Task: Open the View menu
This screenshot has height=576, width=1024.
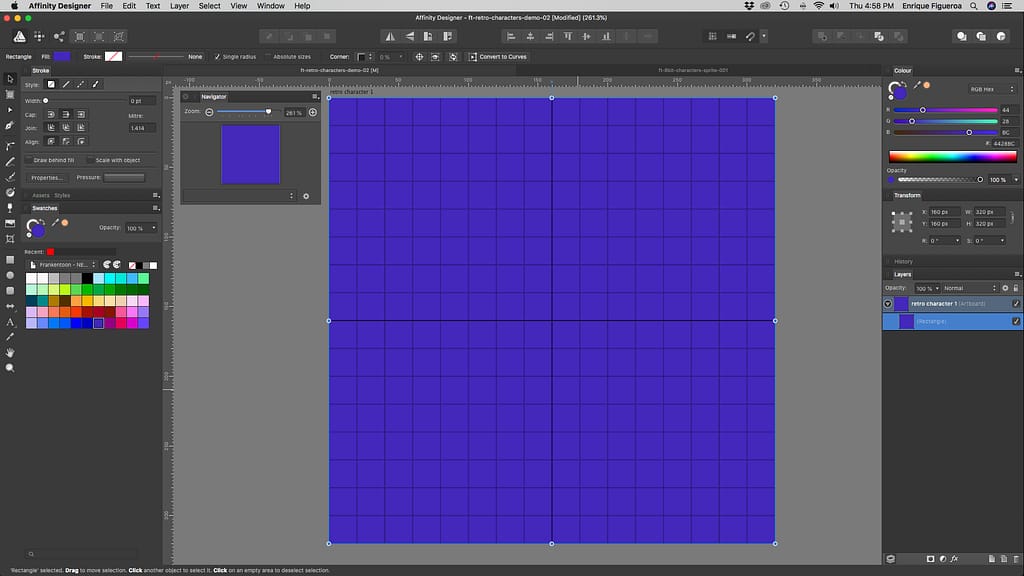Action: click(x=238, y=6)
